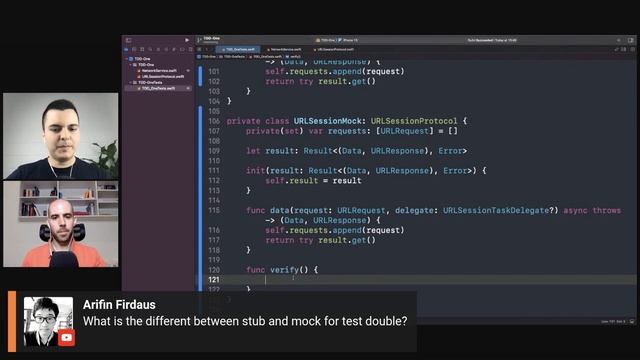This screenshot has height=360, width=640.
Task: Open the Bookmarks navigator icon
Action: (x=142, y=49)
